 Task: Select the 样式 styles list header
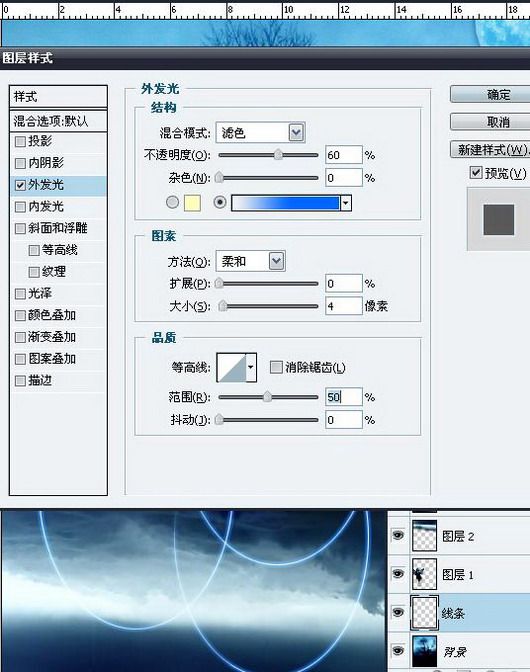(x=58, y=96)
